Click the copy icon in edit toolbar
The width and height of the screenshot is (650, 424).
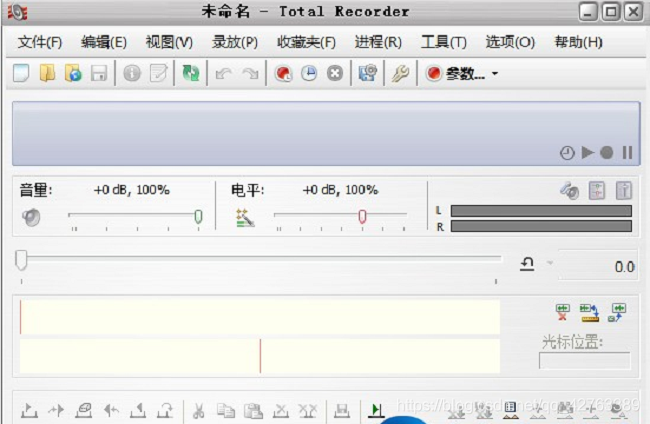click(226, 410)
